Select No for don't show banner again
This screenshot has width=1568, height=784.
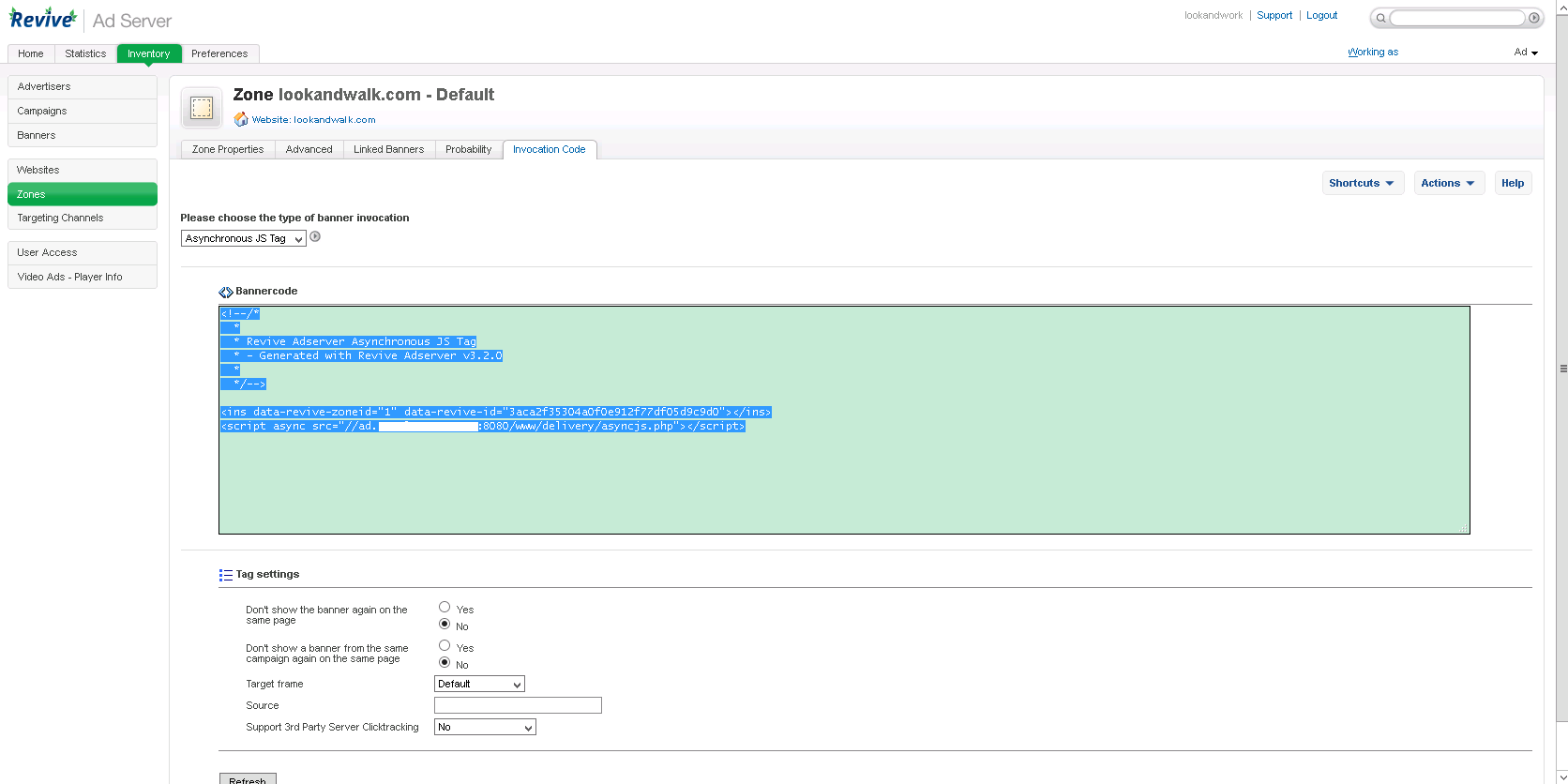(x=445, y=624)
